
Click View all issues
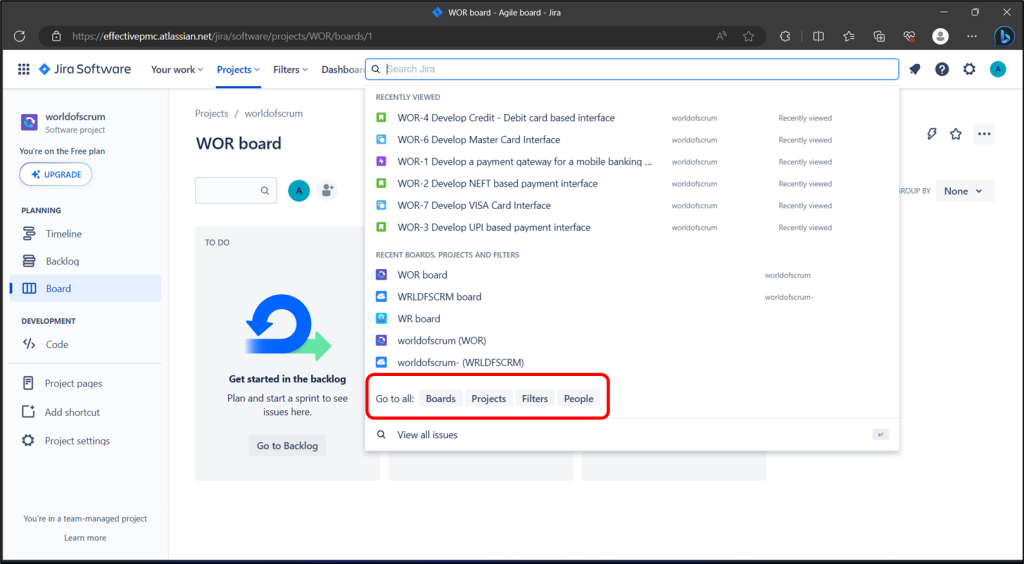click(x=632, y=435)
